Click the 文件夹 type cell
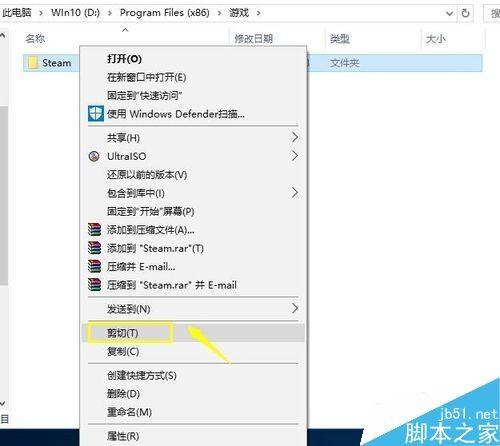The height and width of the screenshot is (446, 500). pos(344,63)
